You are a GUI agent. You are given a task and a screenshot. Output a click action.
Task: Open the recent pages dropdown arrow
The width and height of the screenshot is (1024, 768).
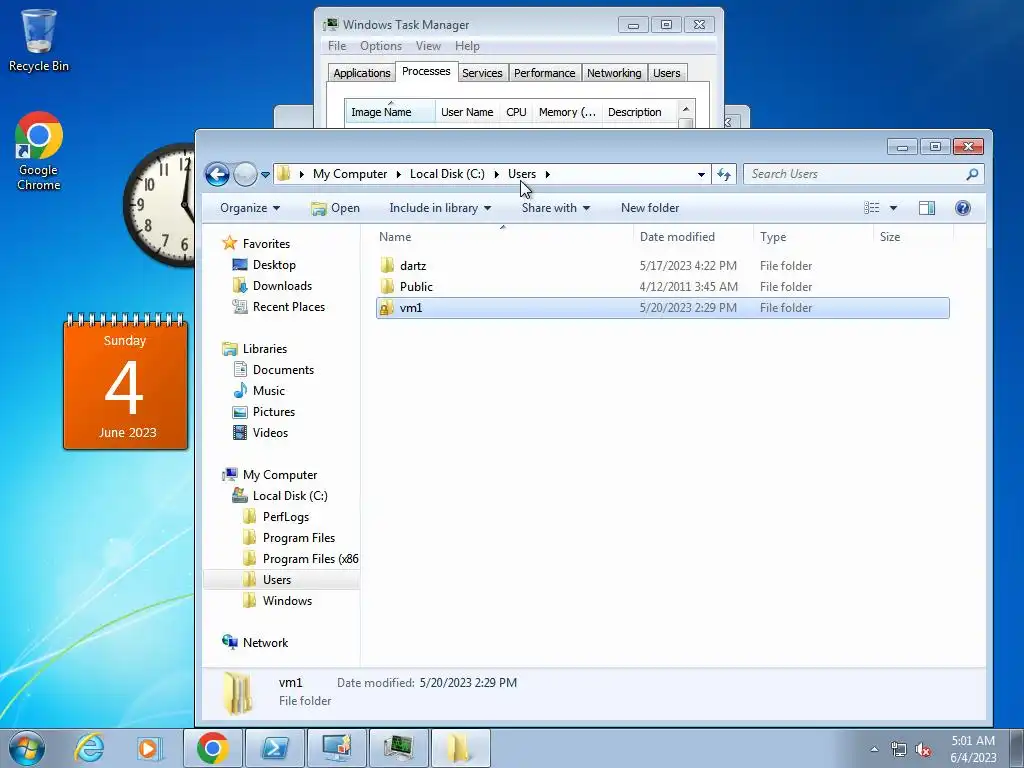click(265, 174)
